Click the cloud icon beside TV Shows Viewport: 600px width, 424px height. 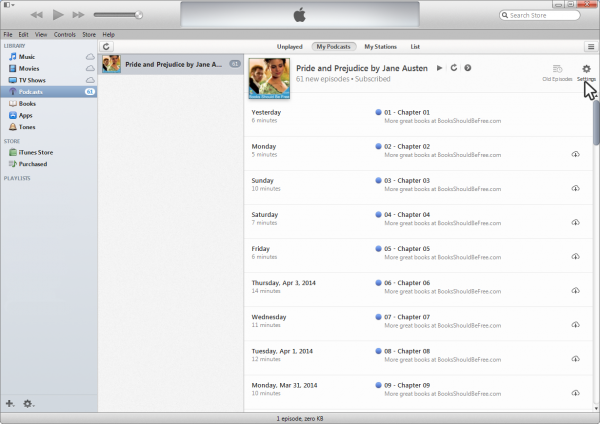click(x=90, y=80)
